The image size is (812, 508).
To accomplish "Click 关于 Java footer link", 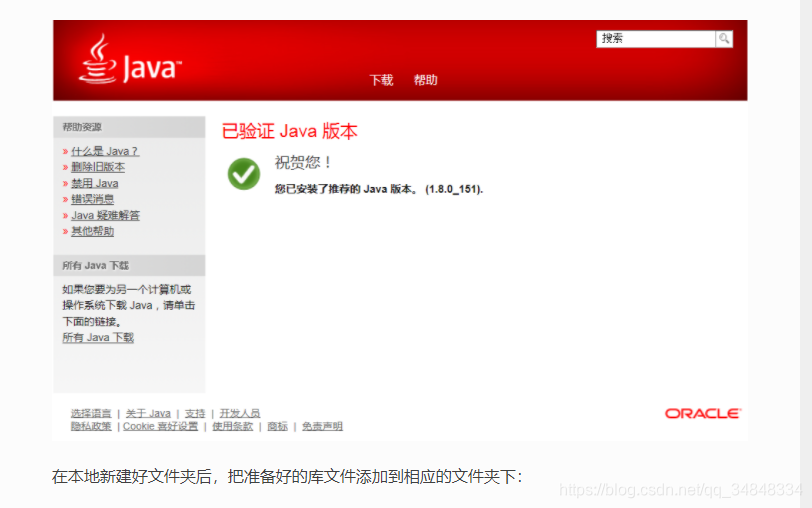I will tap(148, 413).
